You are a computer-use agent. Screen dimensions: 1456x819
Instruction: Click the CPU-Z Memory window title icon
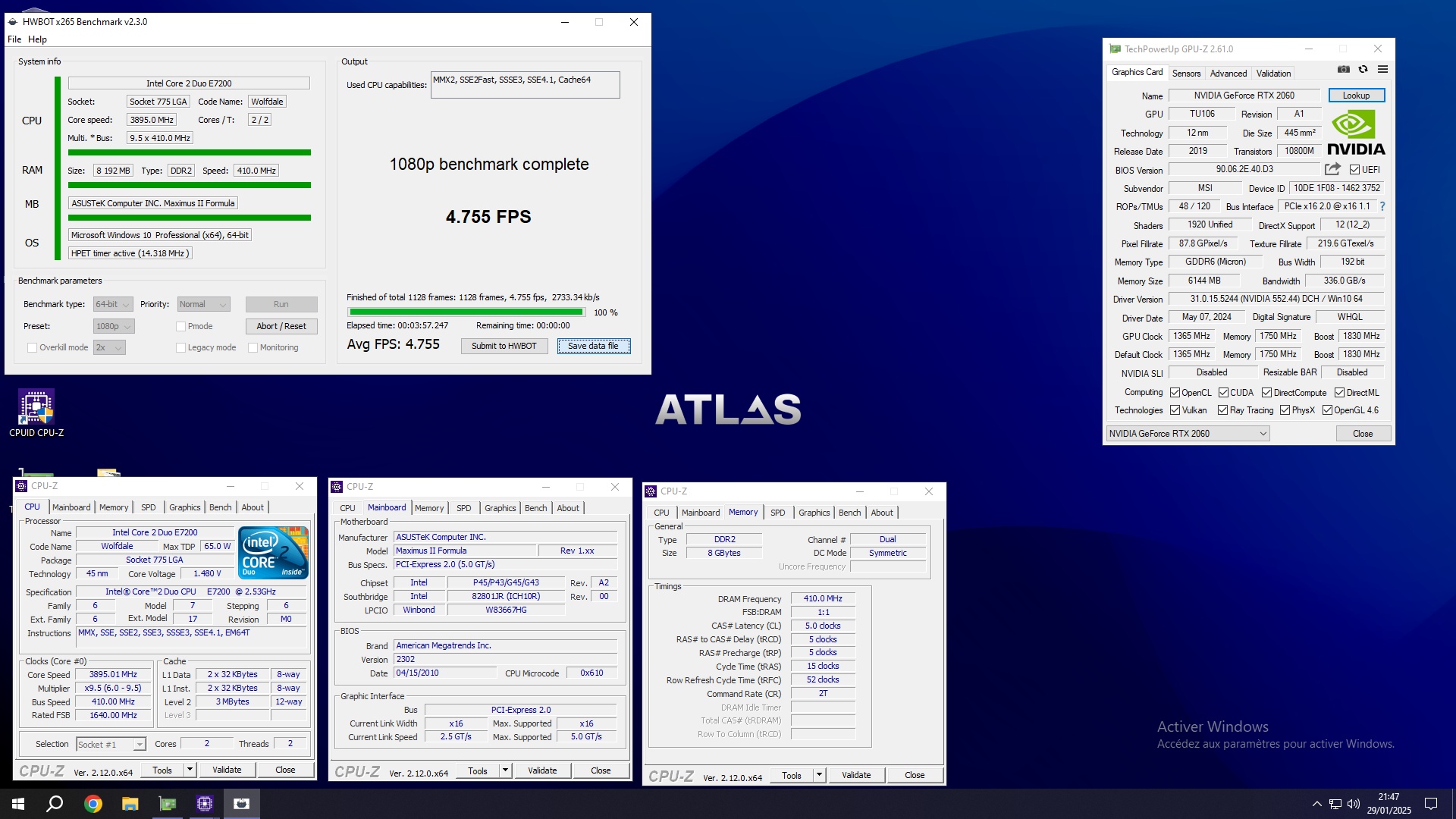(x=651, y=491)
